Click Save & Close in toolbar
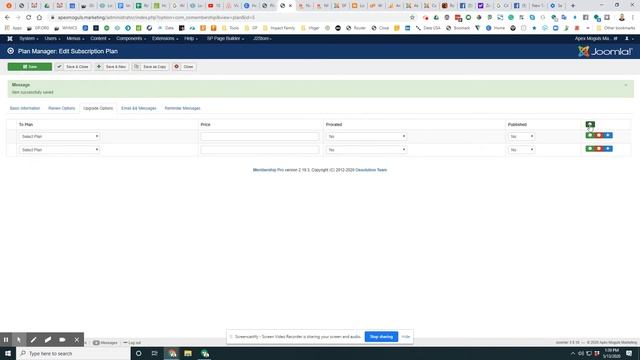The height and width of the screenshot is (360, 640). tap(73, 67)
